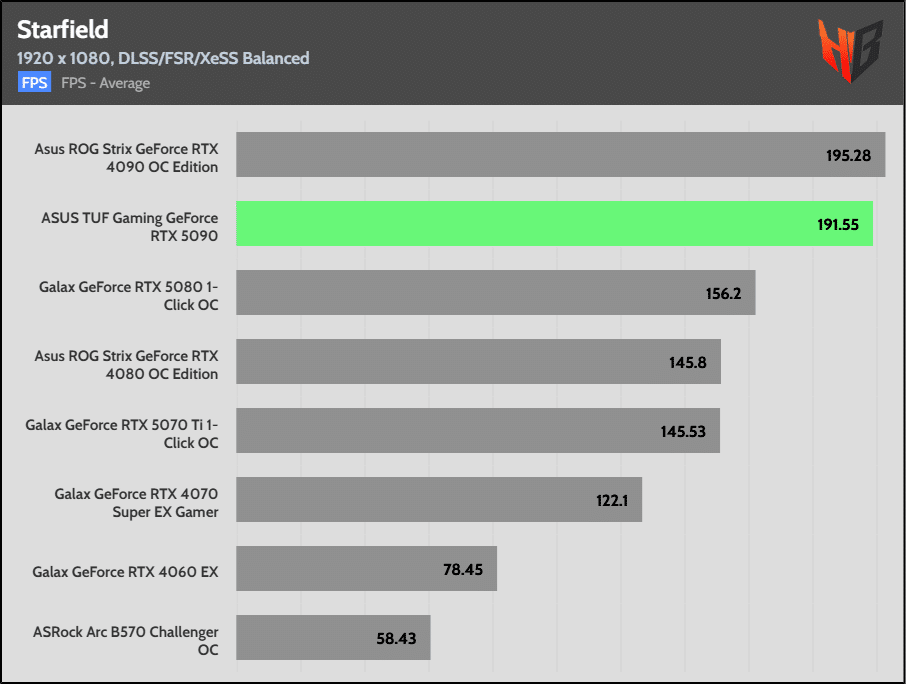The width and height of the screenshot is (906, 684).
Task: Select the RTX 4060 EX bar
Action: click(366, 568)
